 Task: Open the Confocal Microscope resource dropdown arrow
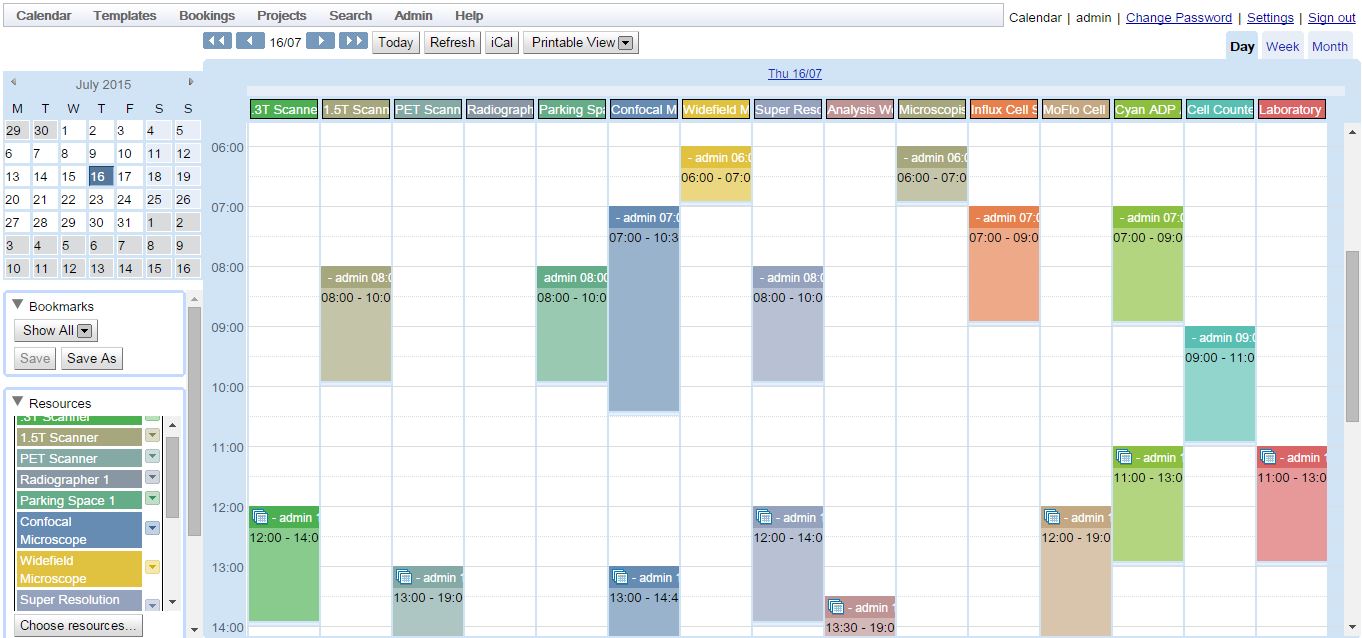[x=152, y=528]
